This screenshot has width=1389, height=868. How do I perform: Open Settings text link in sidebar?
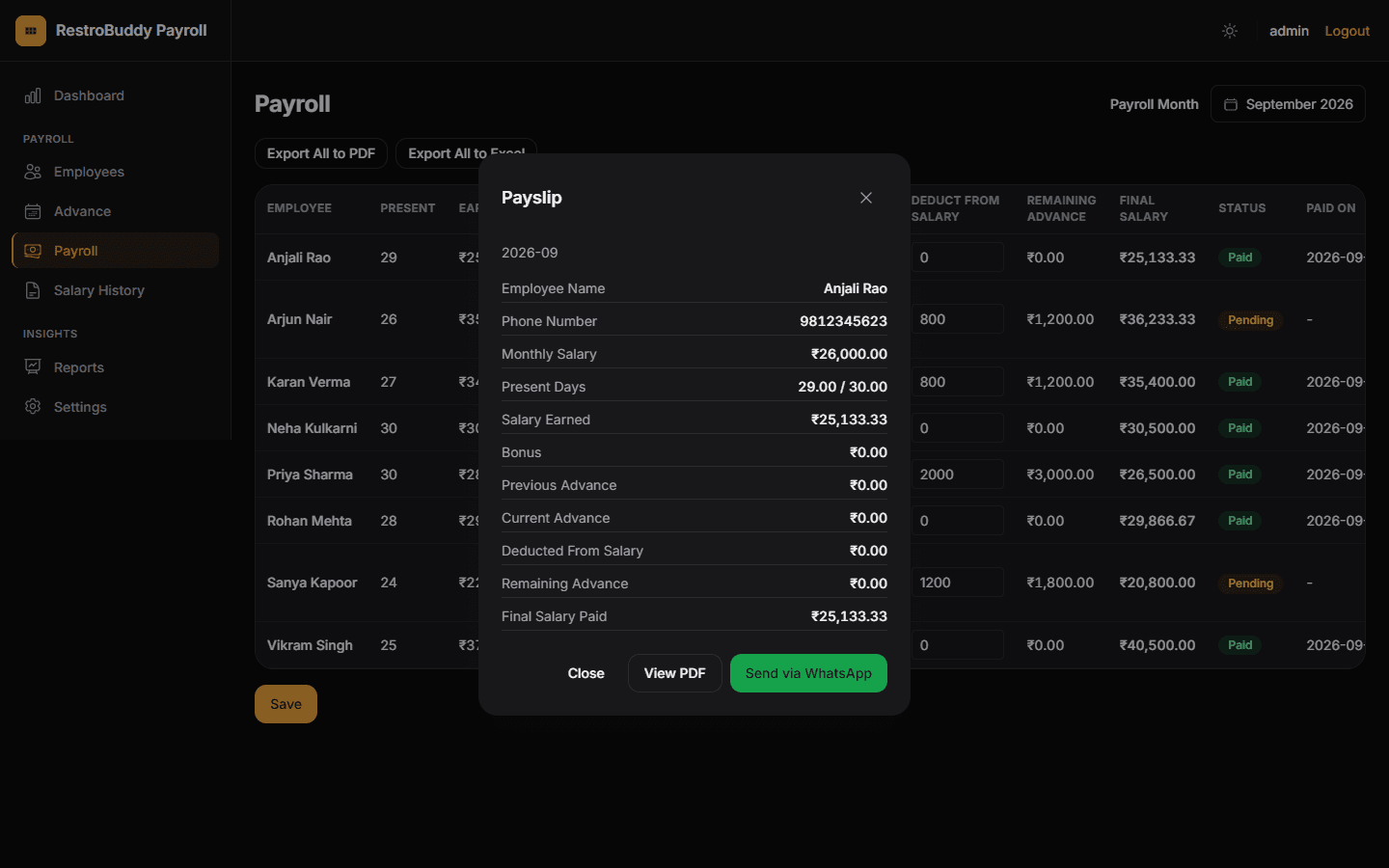(x=80, y=407)
